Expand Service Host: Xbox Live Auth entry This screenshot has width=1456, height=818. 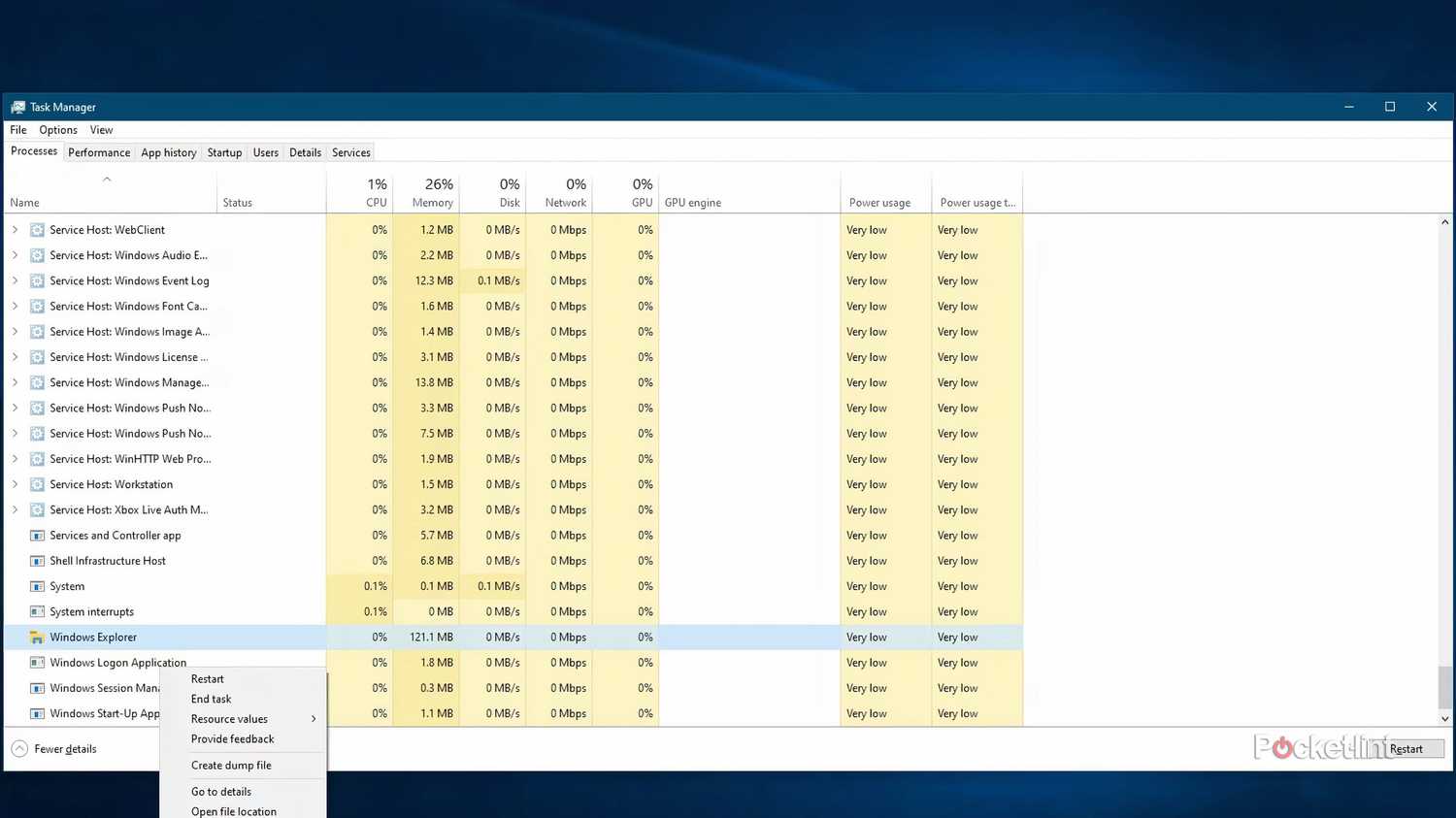(x=15, y=509)
